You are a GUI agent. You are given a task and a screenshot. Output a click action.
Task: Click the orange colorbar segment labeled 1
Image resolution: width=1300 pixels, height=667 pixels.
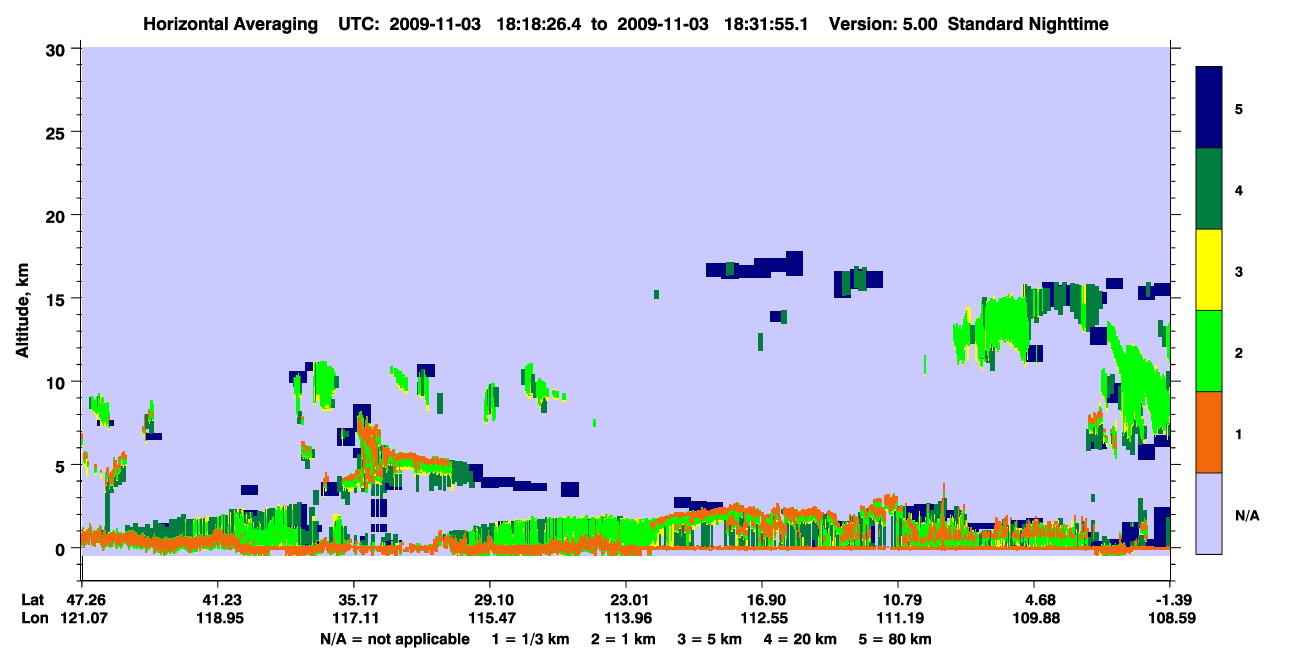(x=1209, y=432)
